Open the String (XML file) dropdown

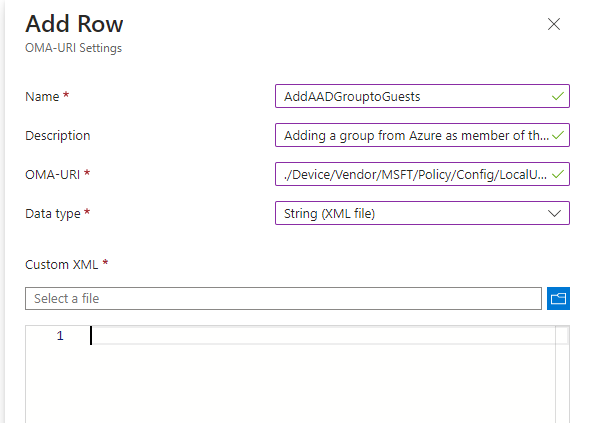click(x=422, y=213)
